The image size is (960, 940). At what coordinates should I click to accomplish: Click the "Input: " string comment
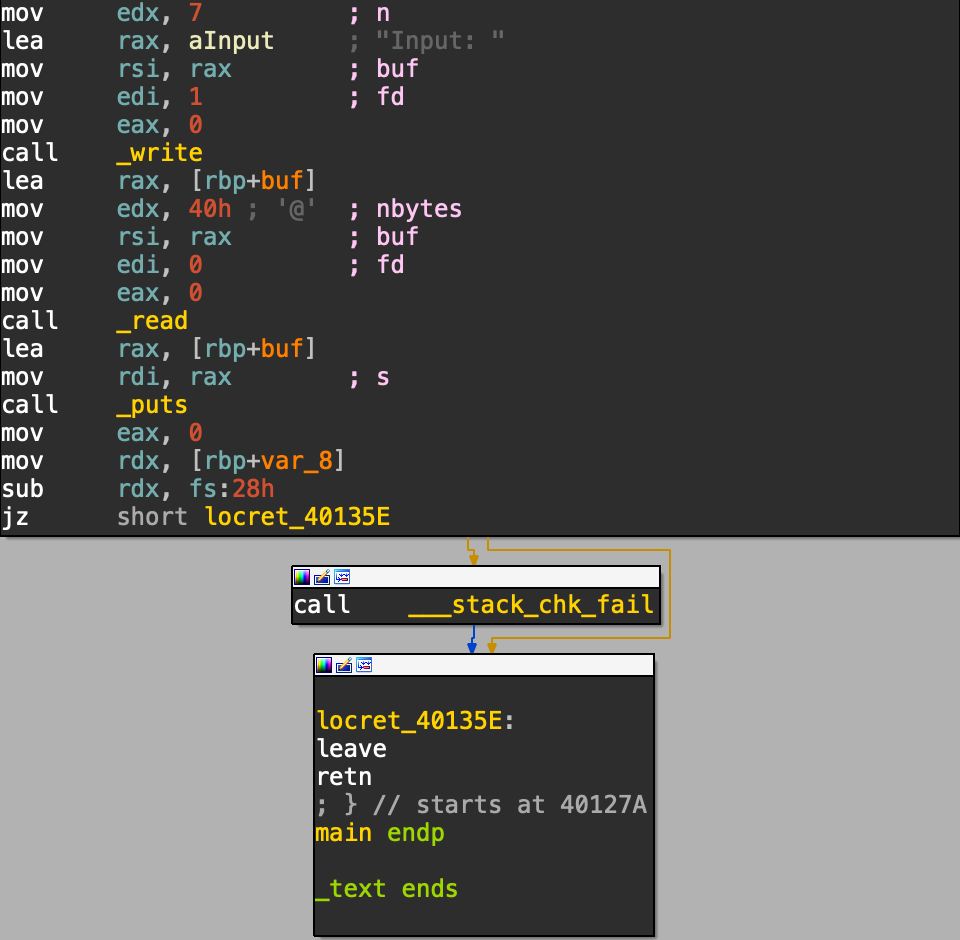point(440,41)
